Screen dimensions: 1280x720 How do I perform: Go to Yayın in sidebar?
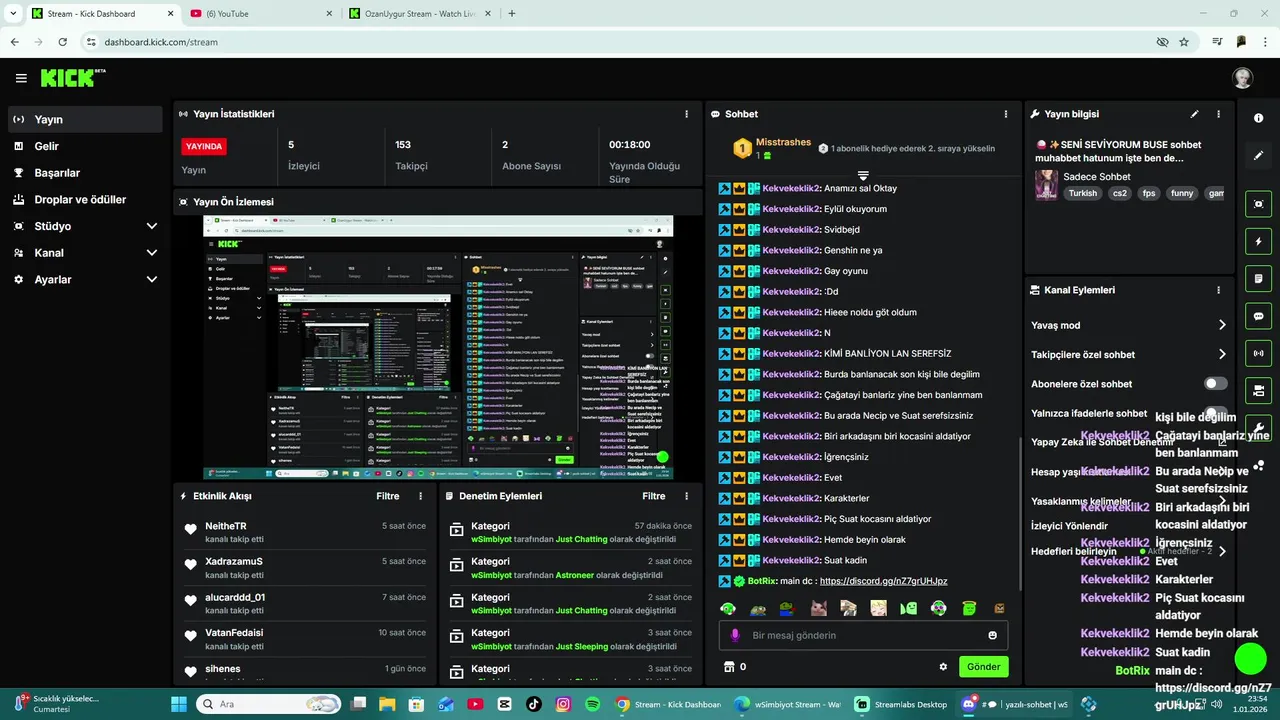point(85,119)
